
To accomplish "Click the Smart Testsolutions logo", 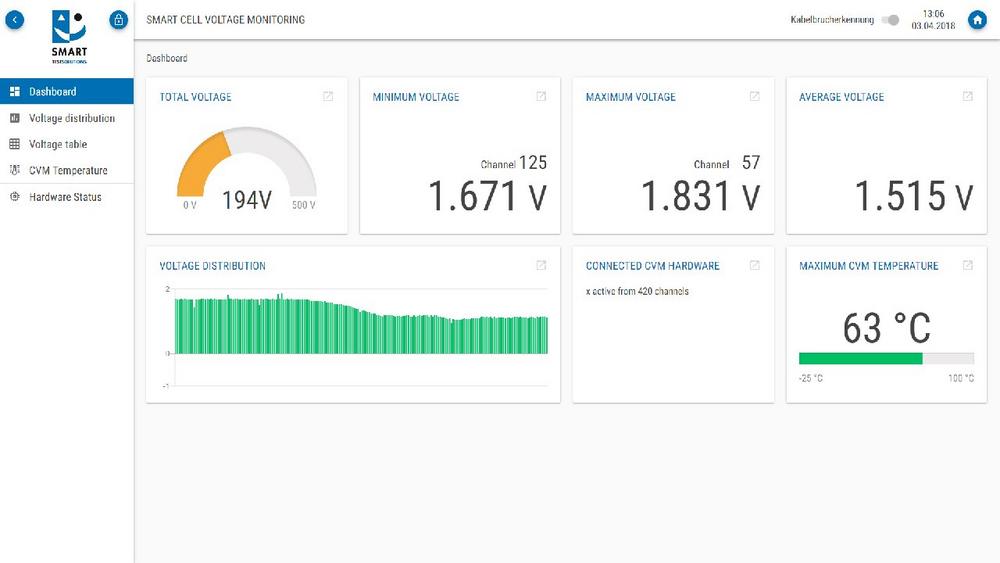I will coord(69,36).
